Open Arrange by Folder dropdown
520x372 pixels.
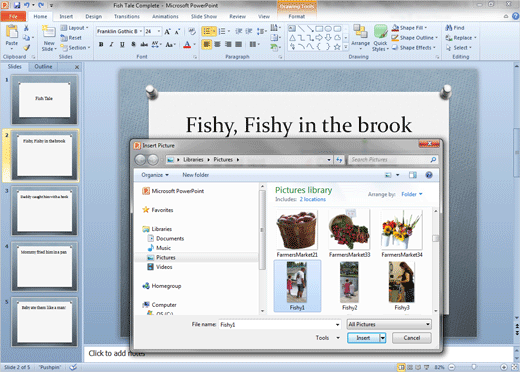(412, 194)
